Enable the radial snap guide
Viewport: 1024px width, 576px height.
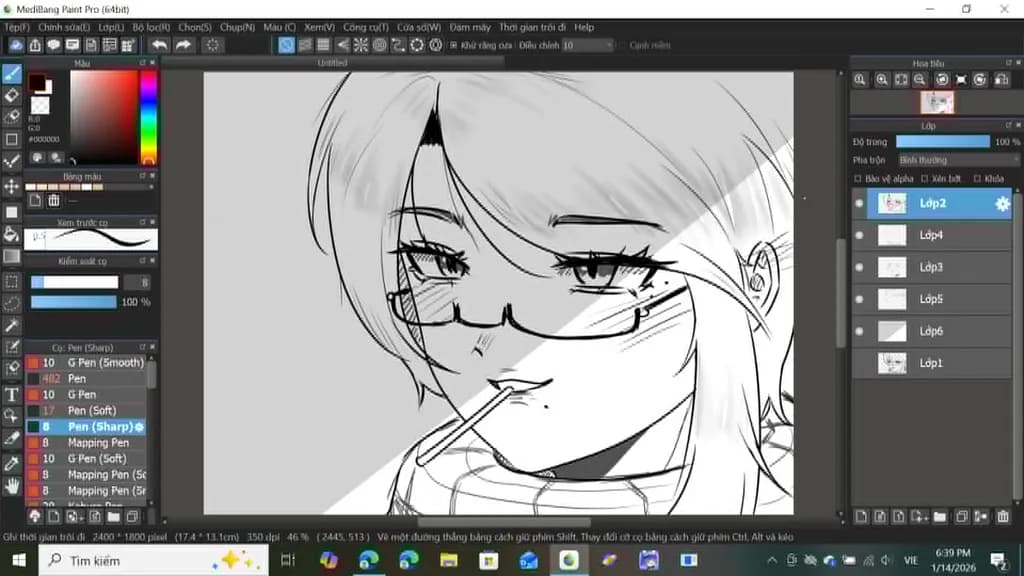pyautogui.click(x=360, y=45)
